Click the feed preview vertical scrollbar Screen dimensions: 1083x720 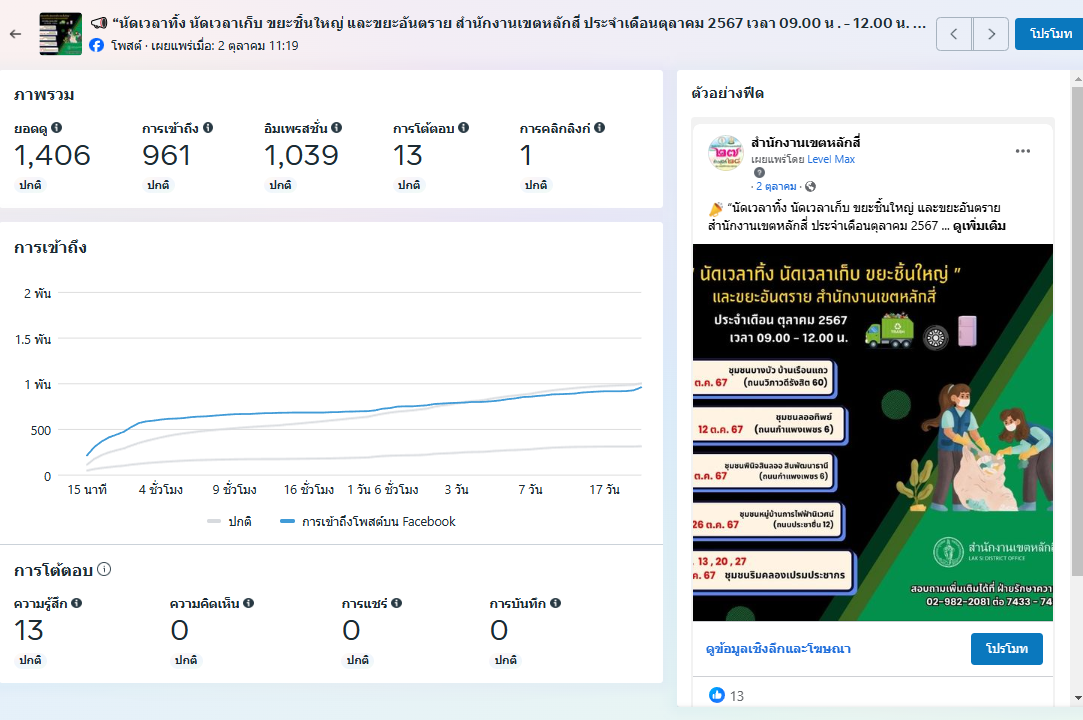tap(1076, 330)
